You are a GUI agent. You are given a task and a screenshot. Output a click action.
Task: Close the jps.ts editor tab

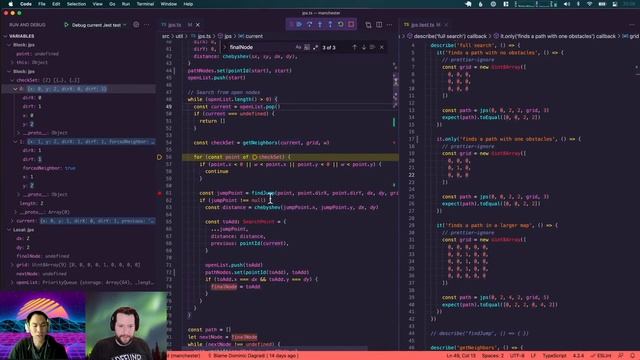[x=198, y=25]
